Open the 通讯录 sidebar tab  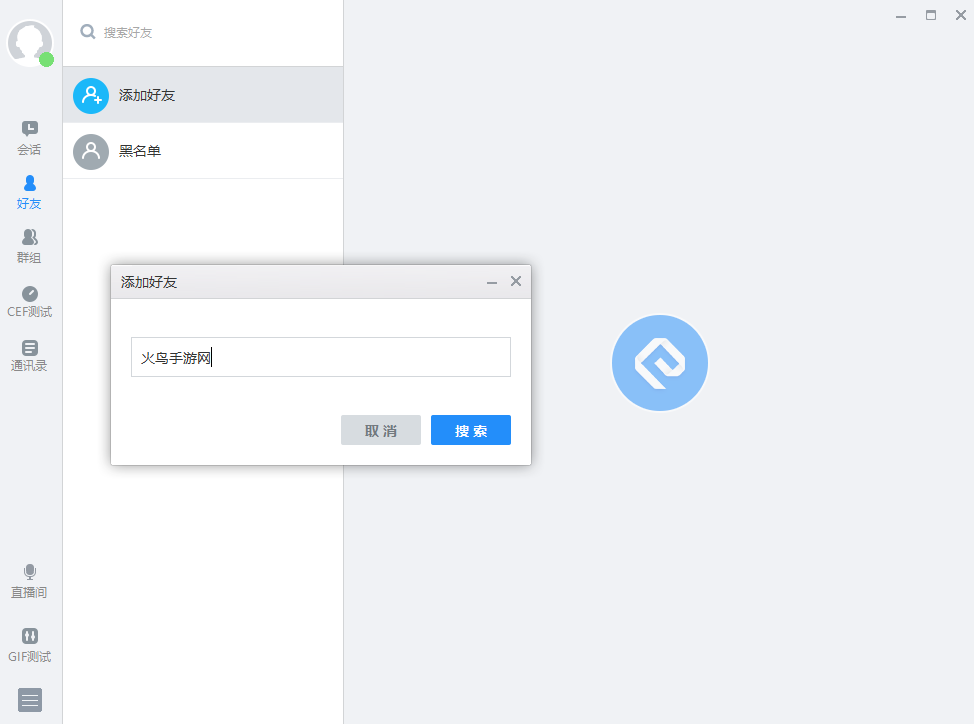29,356
